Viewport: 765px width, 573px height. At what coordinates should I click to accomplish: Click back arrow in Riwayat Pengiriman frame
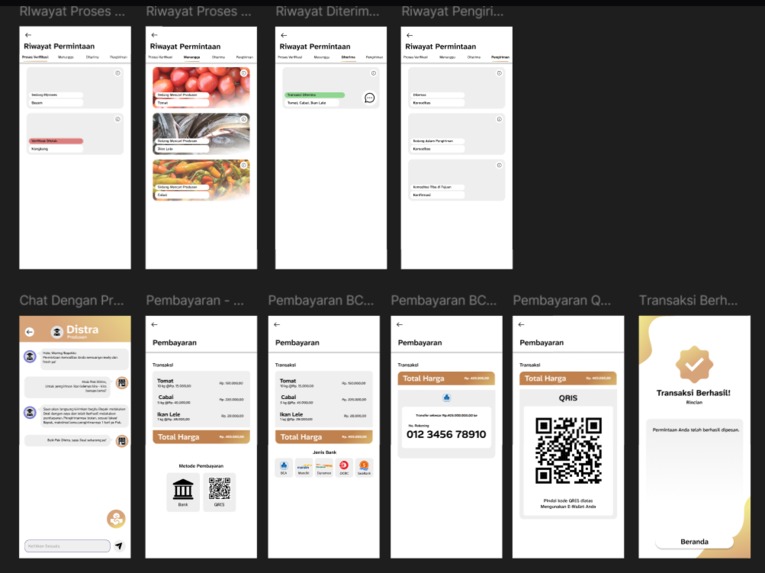point(409,35)
